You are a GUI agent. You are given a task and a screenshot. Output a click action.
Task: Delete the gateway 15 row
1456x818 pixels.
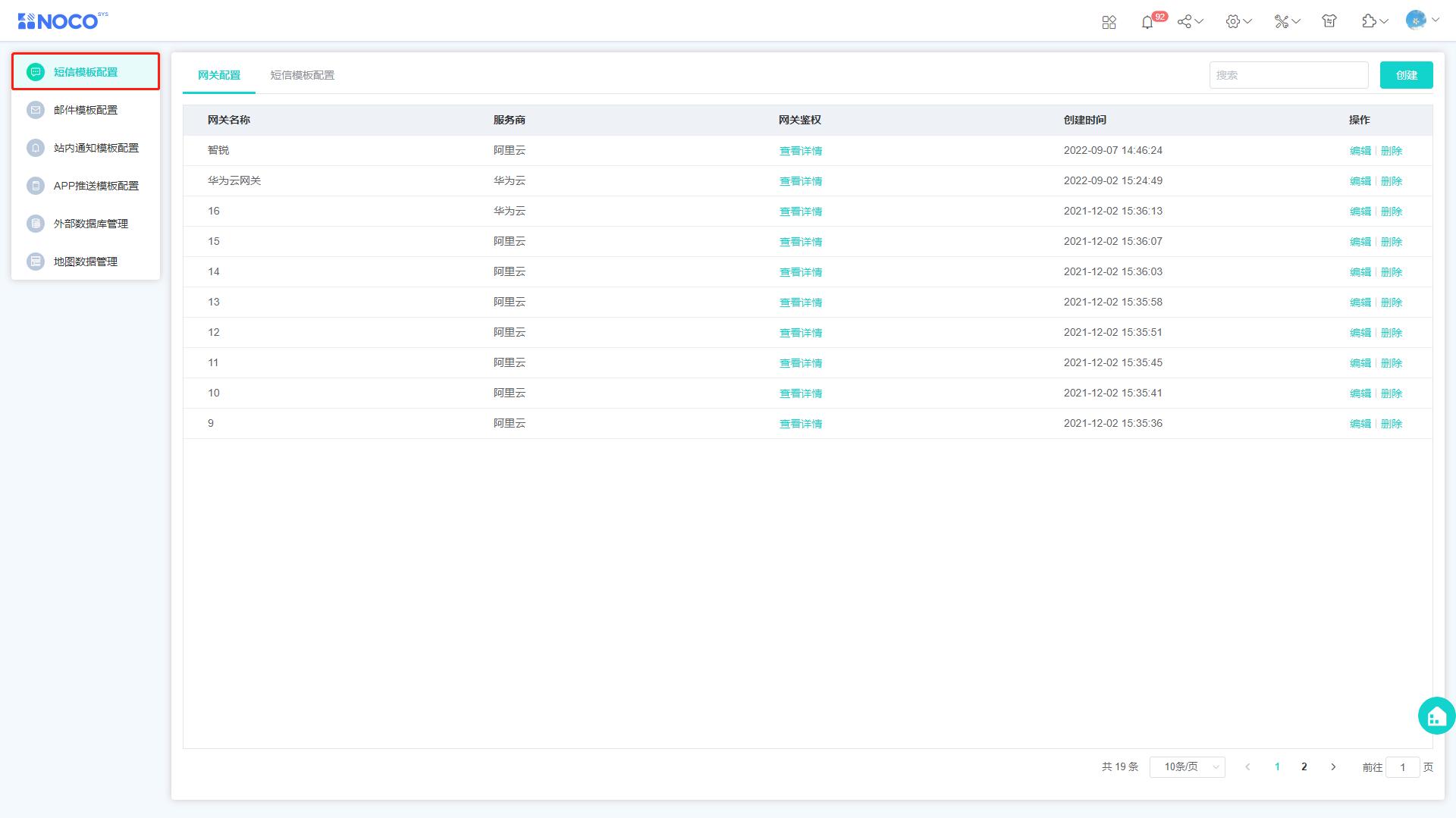[x=1392, y=242]
